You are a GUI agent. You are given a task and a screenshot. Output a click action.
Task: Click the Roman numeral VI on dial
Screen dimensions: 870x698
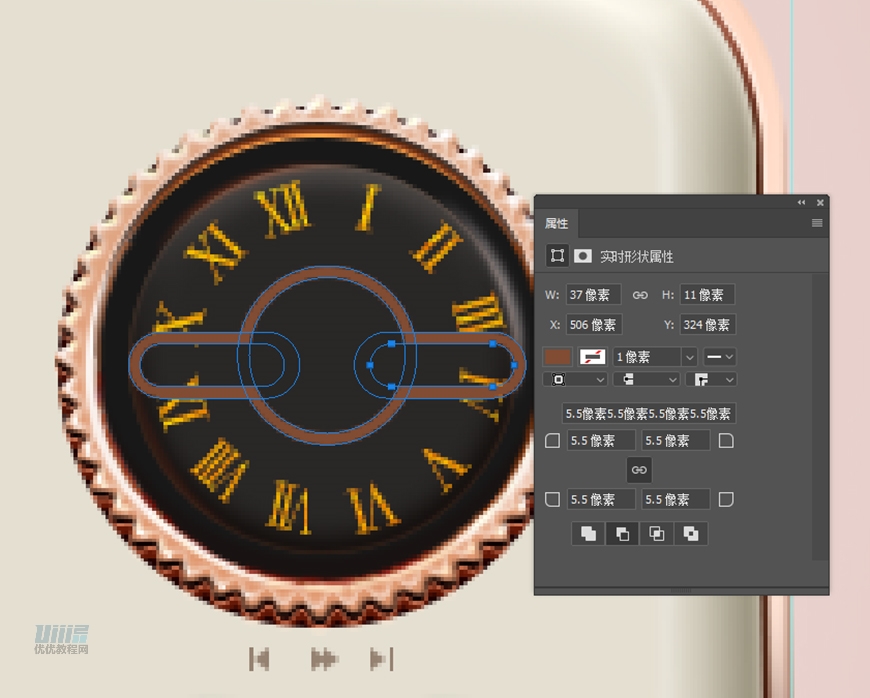click(372, 510)
